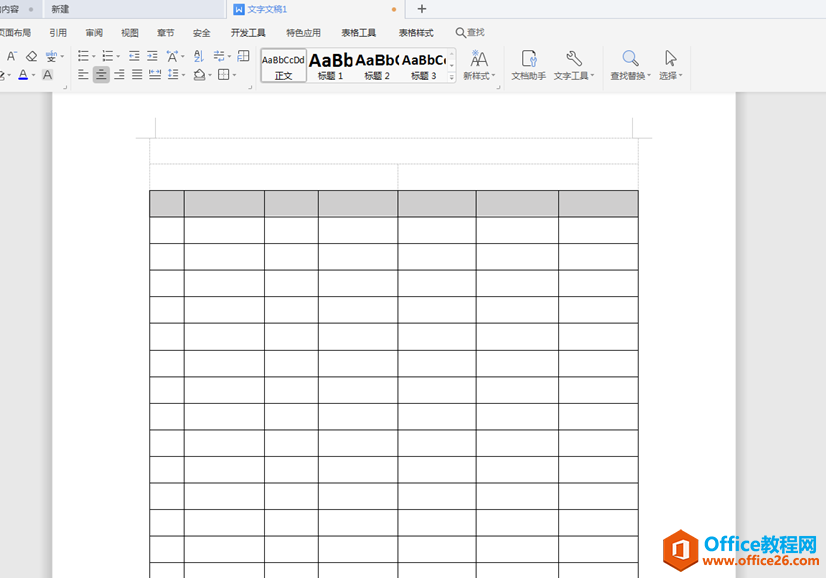Click the 新样式 new style icon
The height and width of the screenshot is (578, 826).
(479, 66)
